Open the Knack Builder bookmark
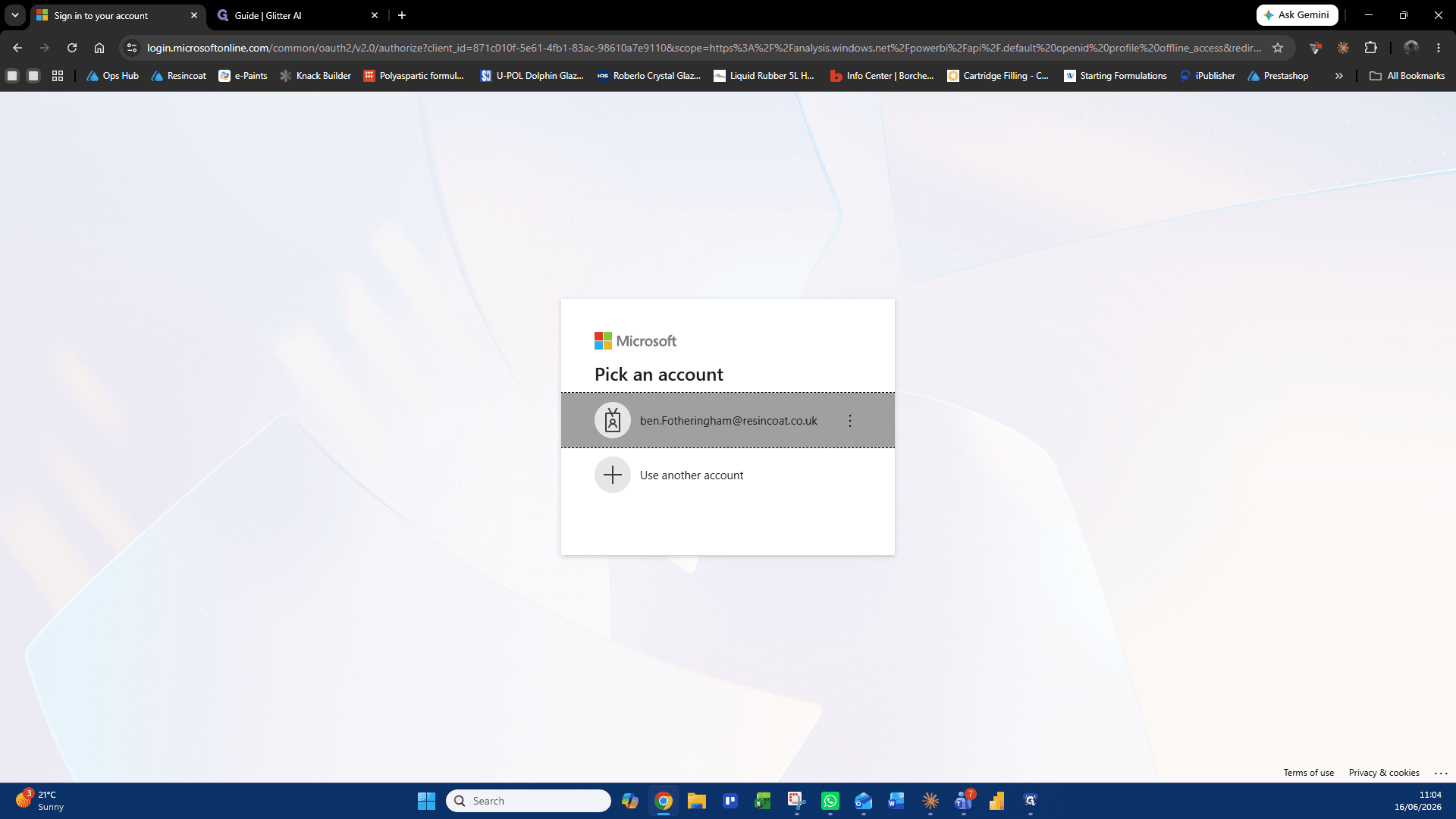The width and height of the screenshot is (1456, 819). pos(315,76)
